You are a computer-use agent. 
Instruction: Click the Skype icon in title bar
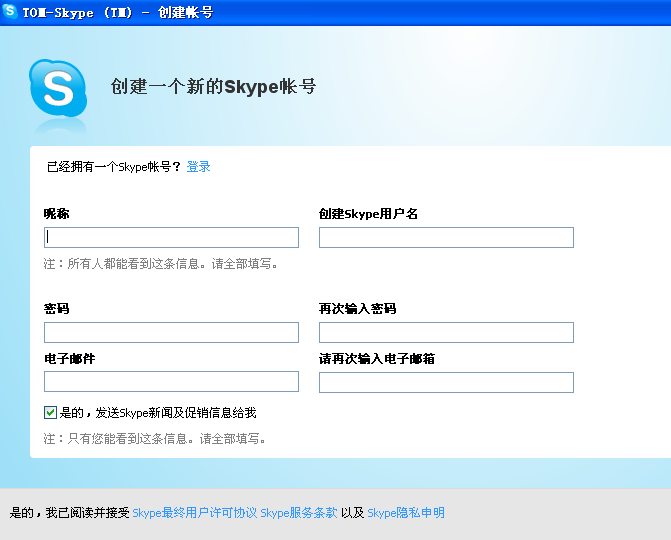10,12
